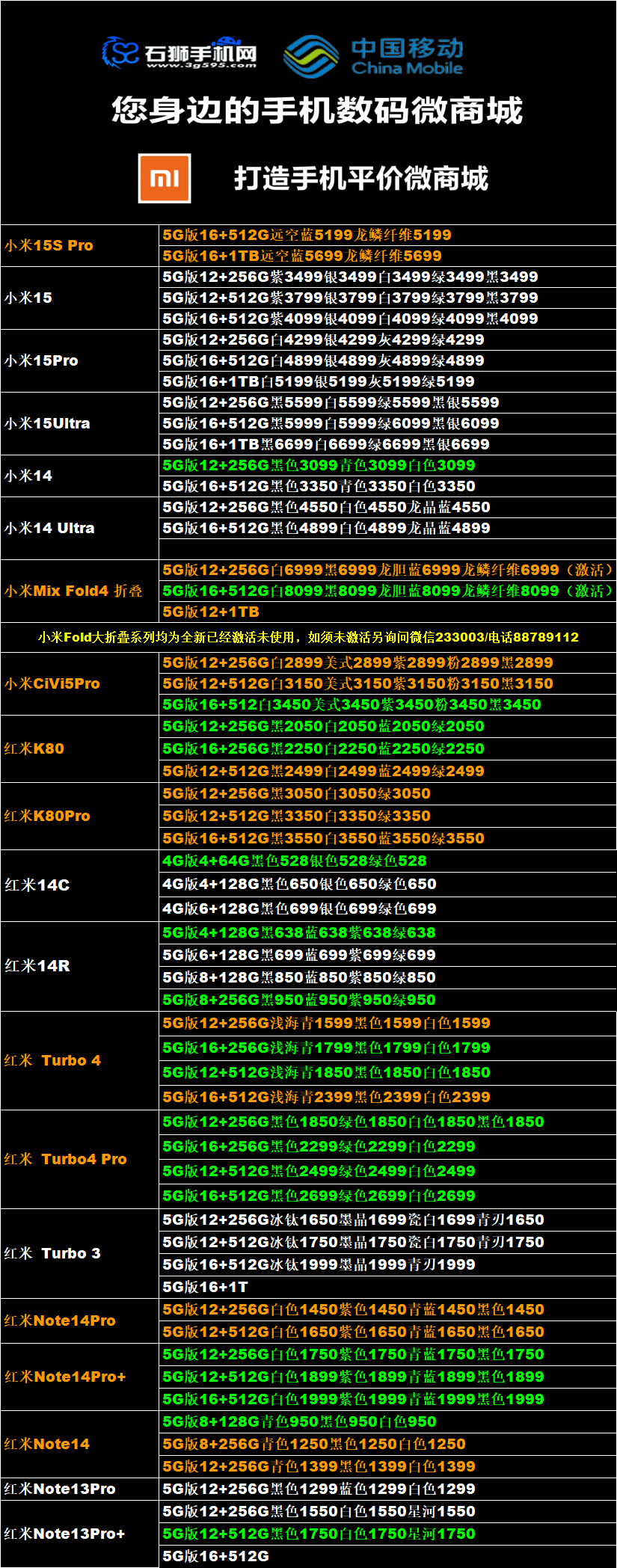Click the 16+256G 浅海青1799 row

[x=388, y=1048]
